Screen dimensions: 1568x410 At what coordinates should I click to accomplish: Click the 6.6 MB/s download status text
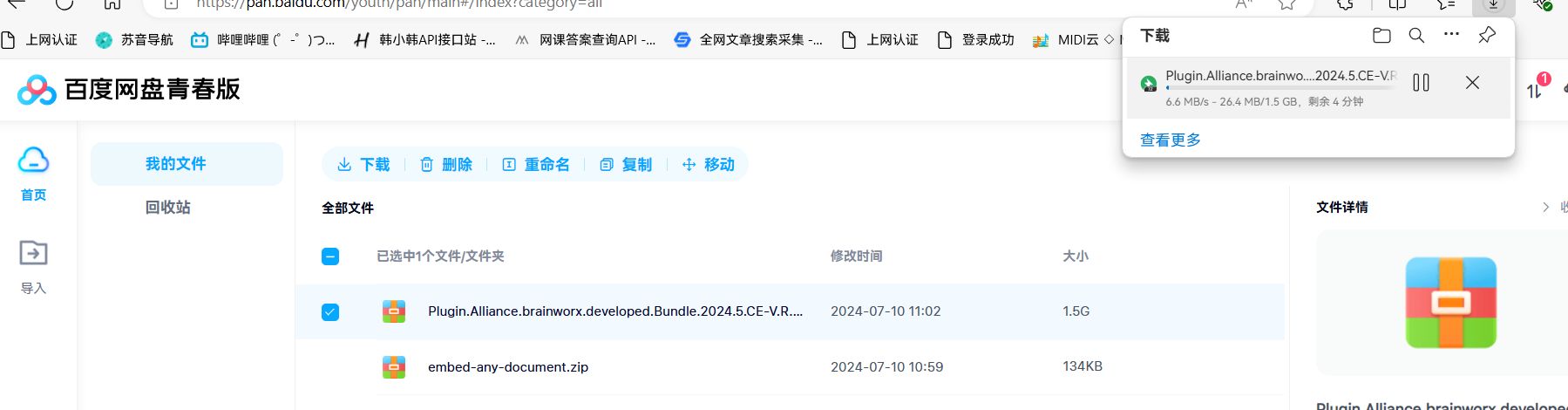1265,102
